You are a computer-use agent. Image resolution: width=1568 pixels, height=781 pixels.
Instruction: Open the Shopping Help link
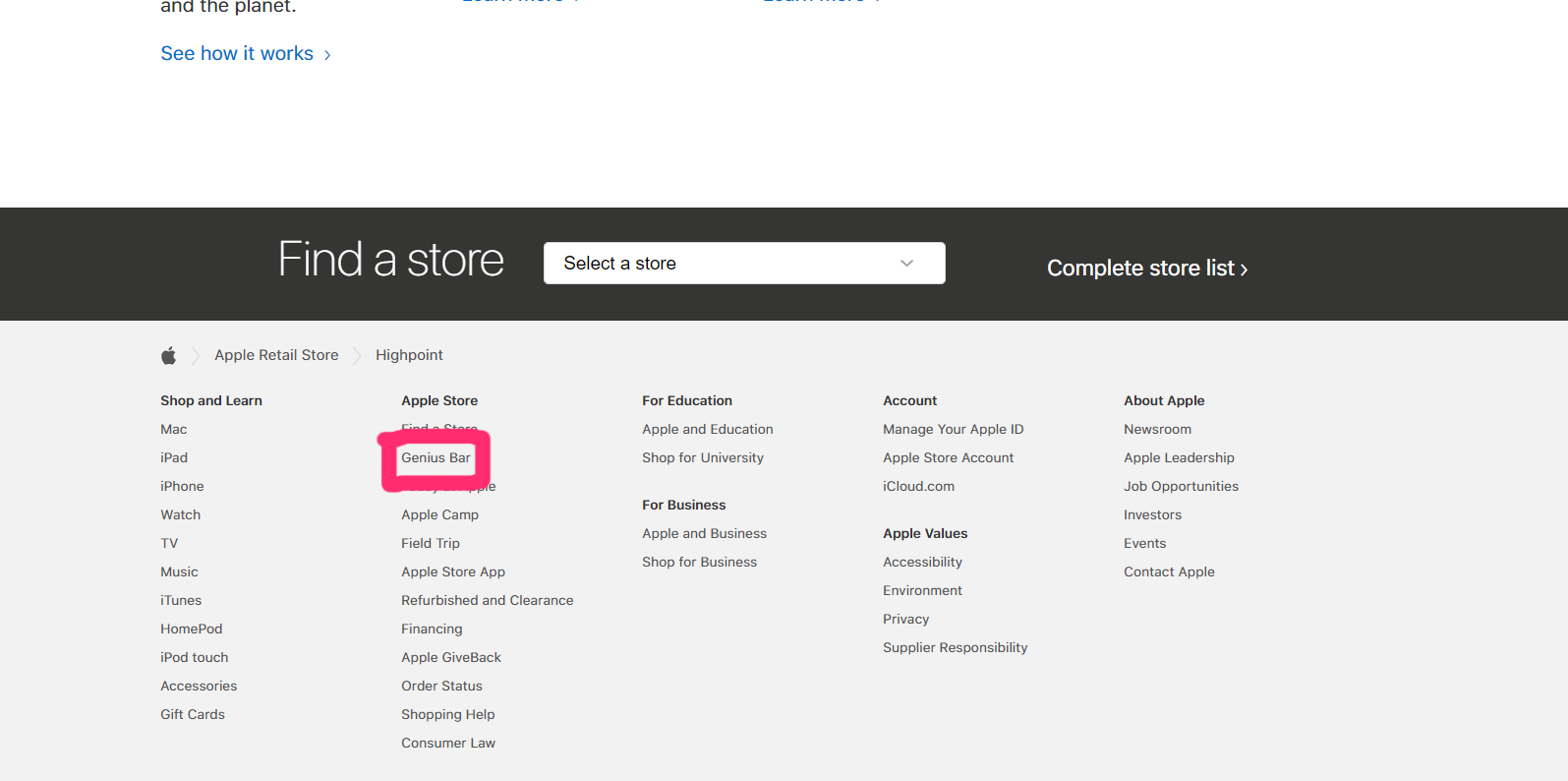448,714
